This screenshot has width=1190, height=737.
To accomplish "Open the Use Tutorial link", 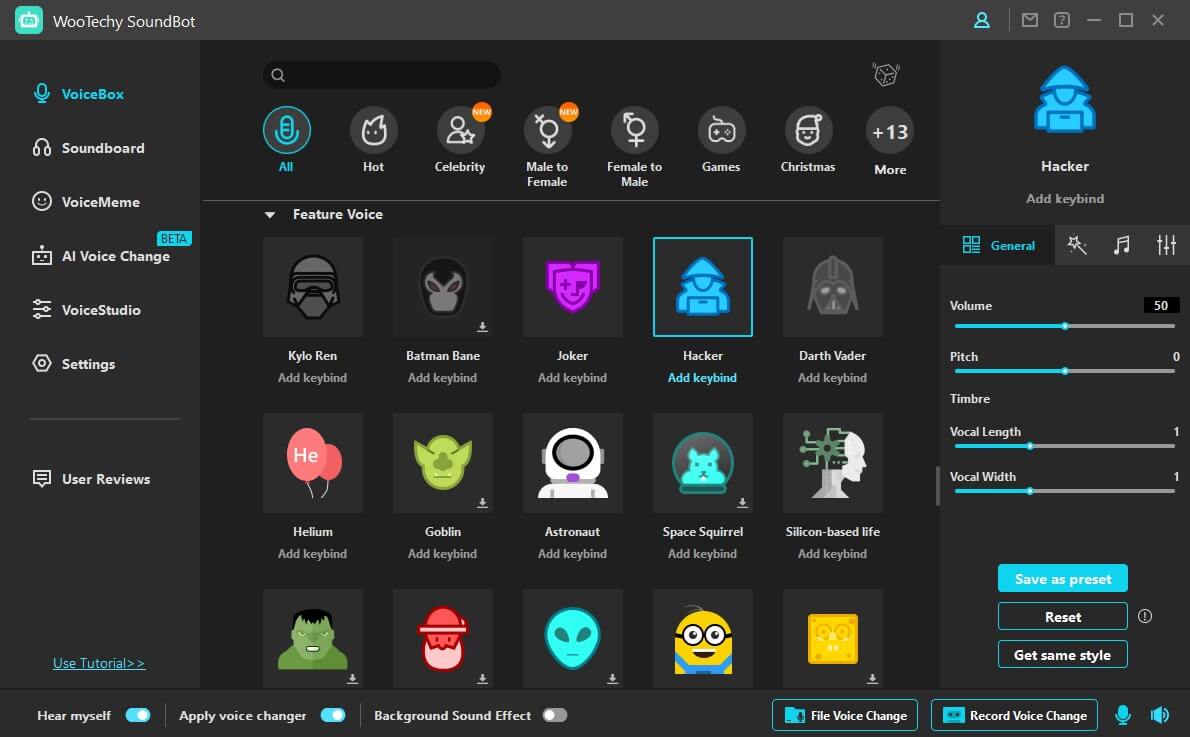I will 99,663.
